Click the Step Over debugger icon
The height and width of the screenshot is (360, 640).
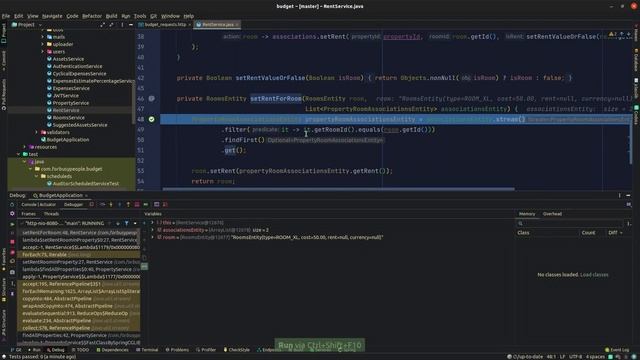[102, 204]
